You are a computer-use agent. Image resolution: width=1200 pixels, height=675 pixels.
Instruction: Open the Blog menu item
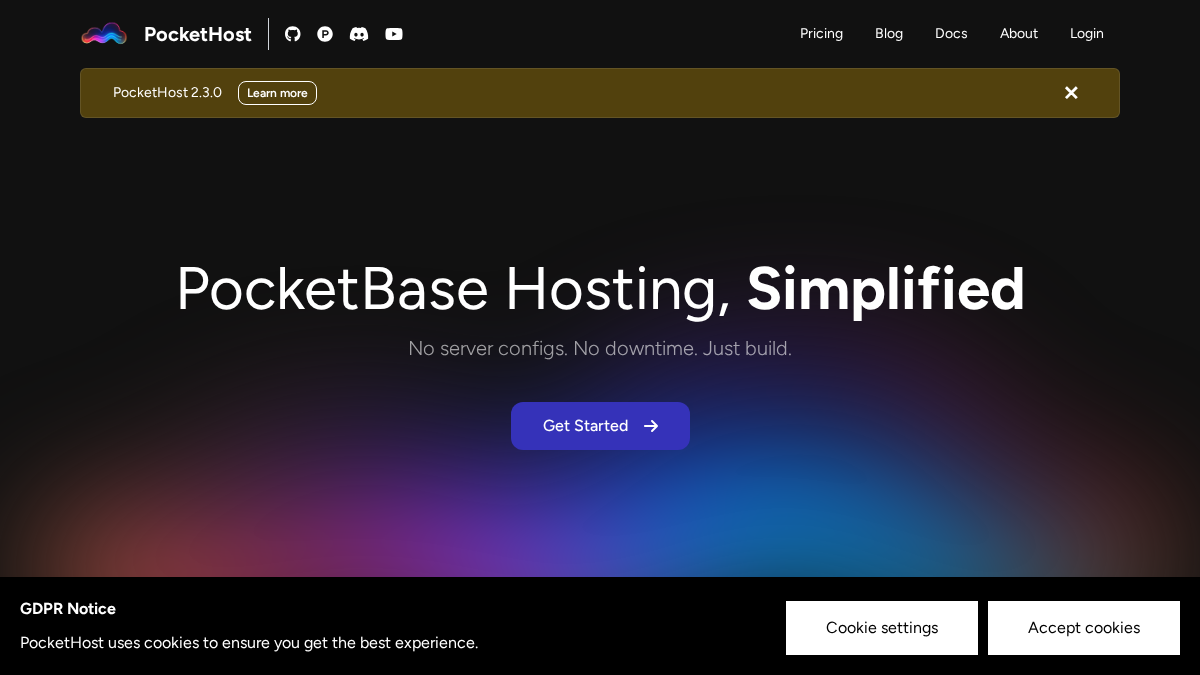point(889,33)
